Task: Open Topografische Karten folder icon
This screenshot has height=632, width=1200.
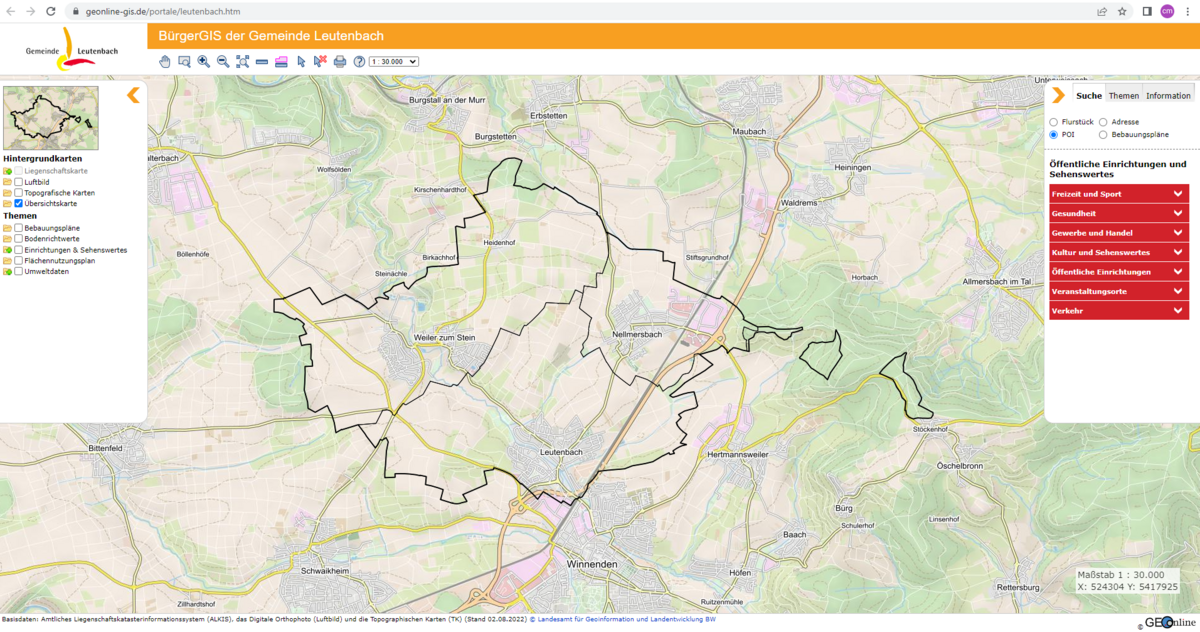Action: (7, 193)
